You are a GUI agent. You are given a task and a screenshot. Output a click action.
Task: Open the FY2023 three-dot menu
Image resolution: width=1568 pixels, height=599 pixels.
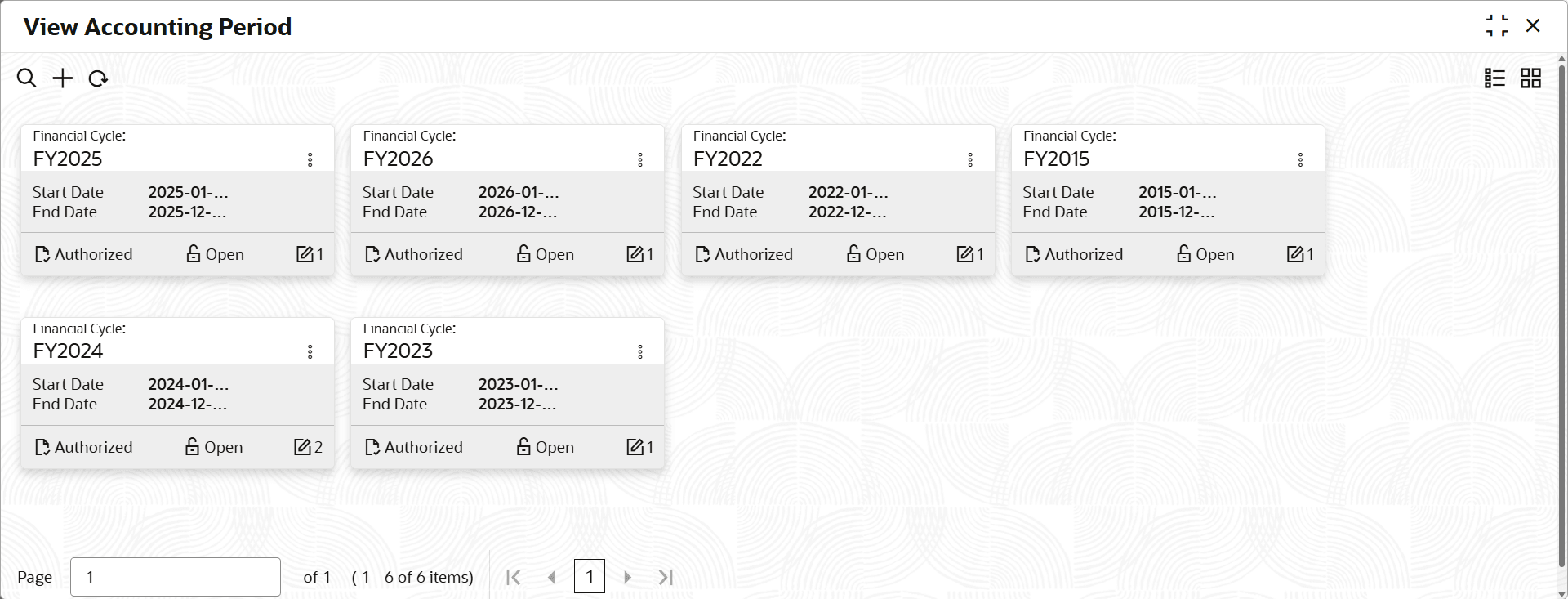coord(640,351)
